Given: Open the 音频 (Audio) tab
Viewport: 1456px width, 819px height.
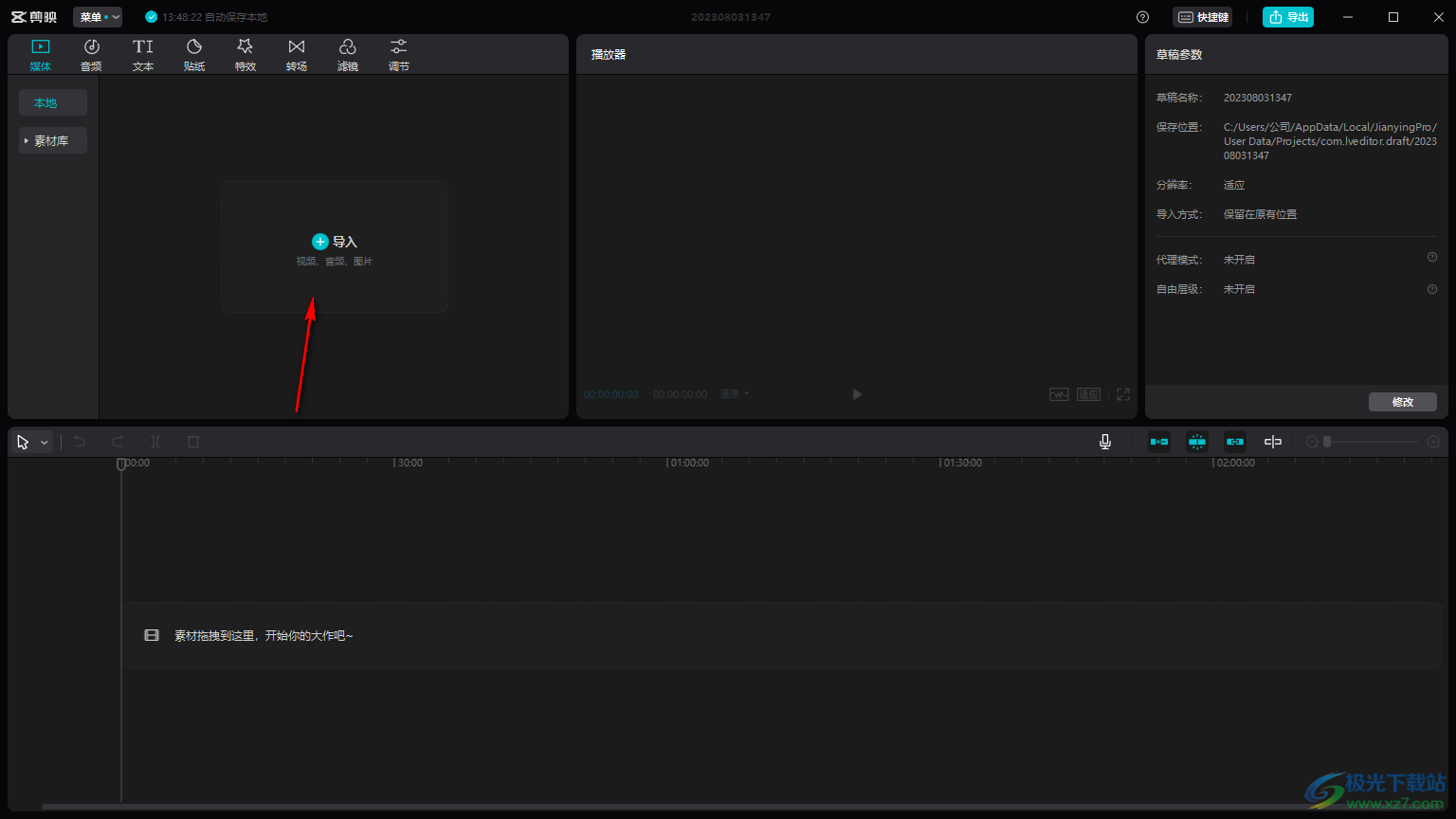Looking at the screenshot, I should 91,55.
